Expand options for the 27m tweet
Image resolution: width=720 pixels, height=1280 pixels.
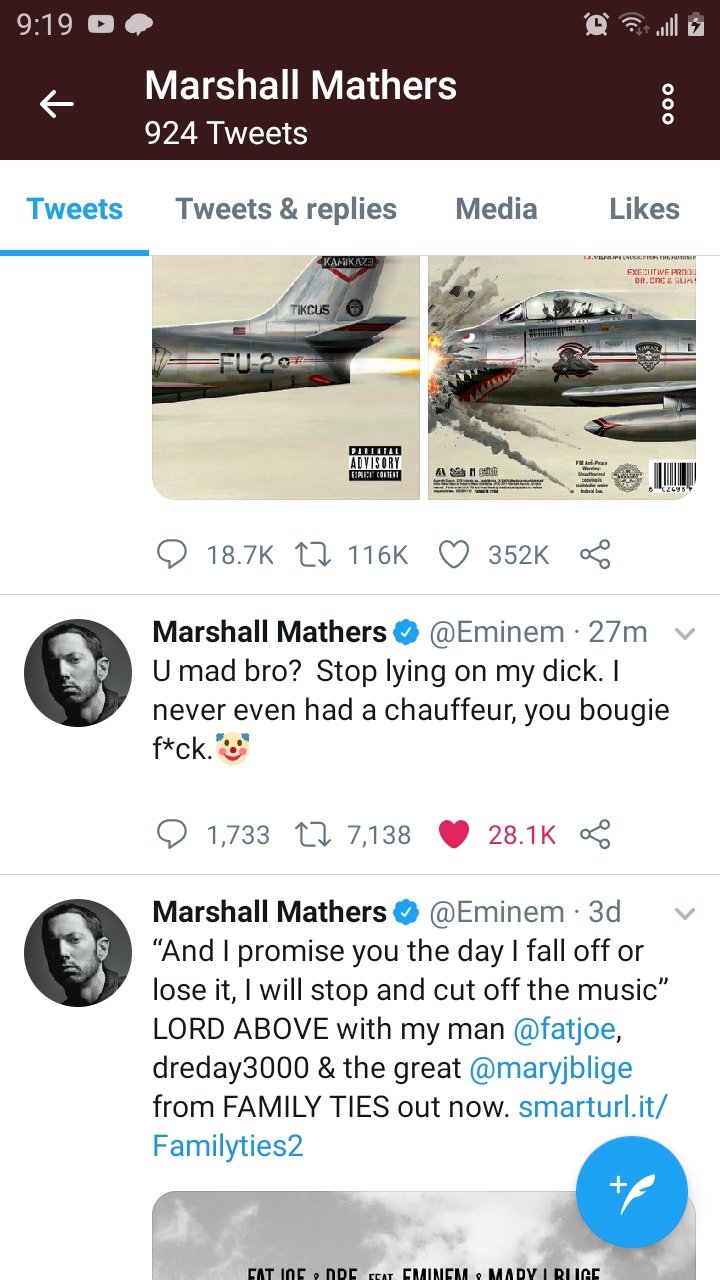click(x=685, y=633)
